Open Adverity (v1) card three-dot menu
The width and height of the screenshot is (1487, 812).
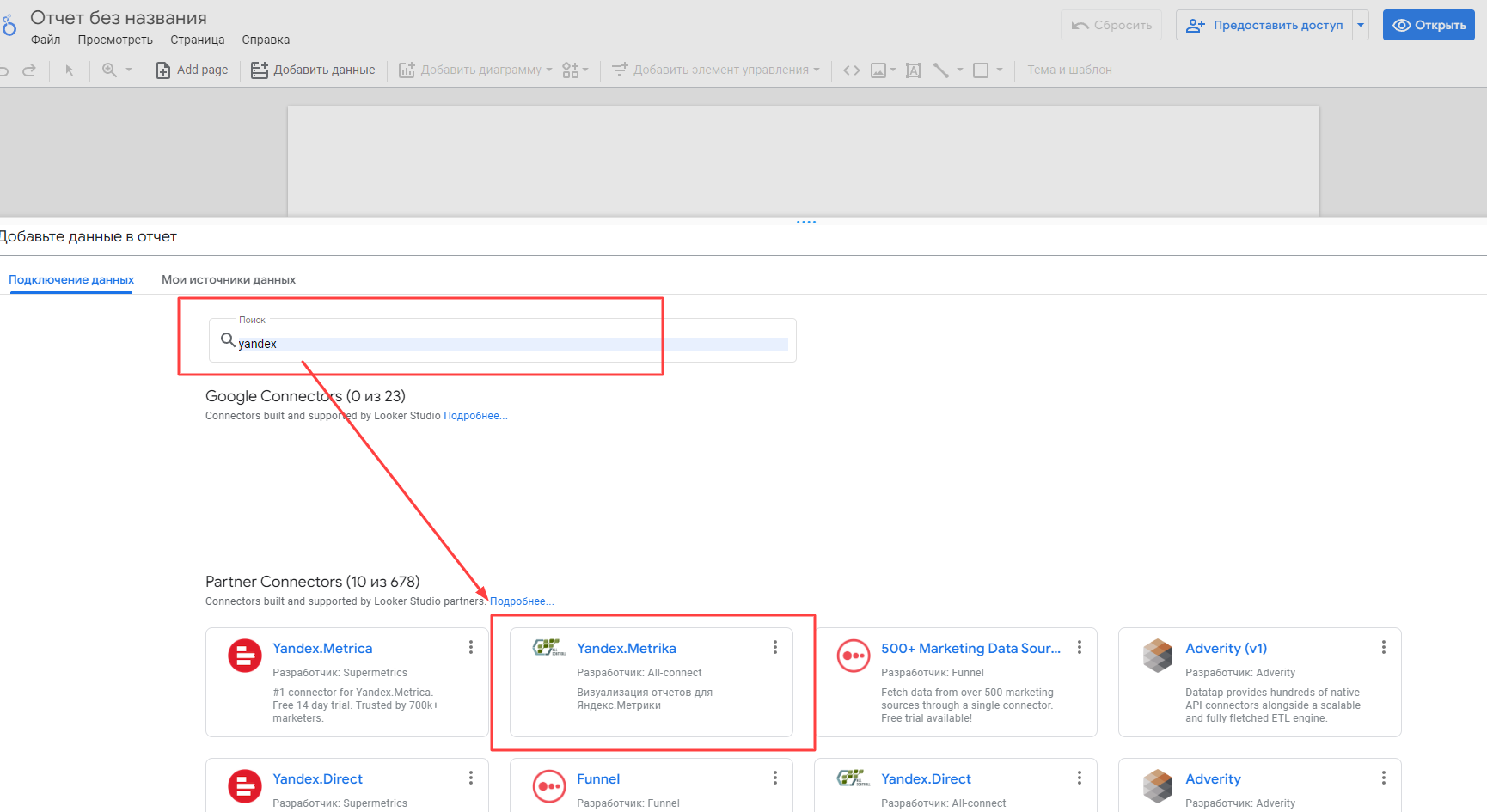[1384, 647]
